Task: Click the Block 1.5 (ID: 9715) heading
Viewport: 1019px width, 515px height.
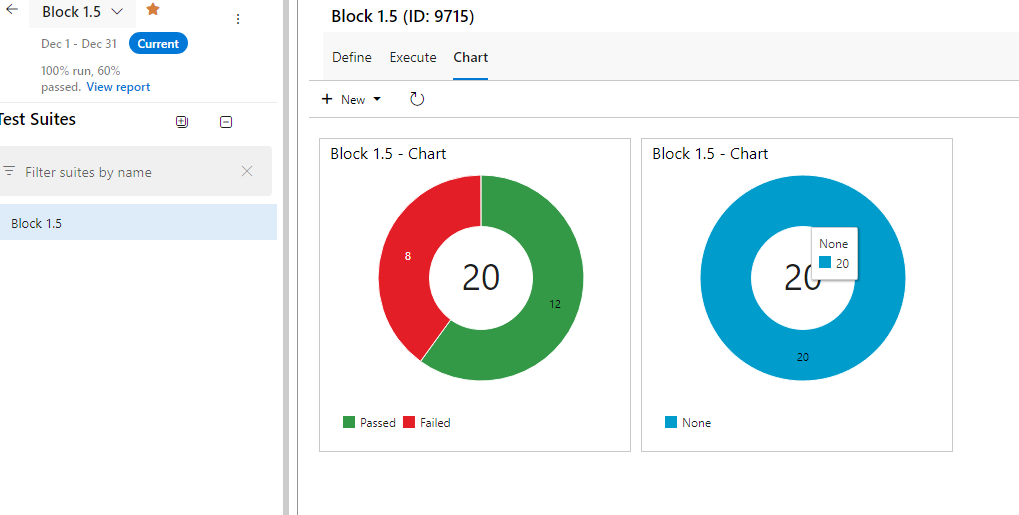Action: click(x=403, y=16)
